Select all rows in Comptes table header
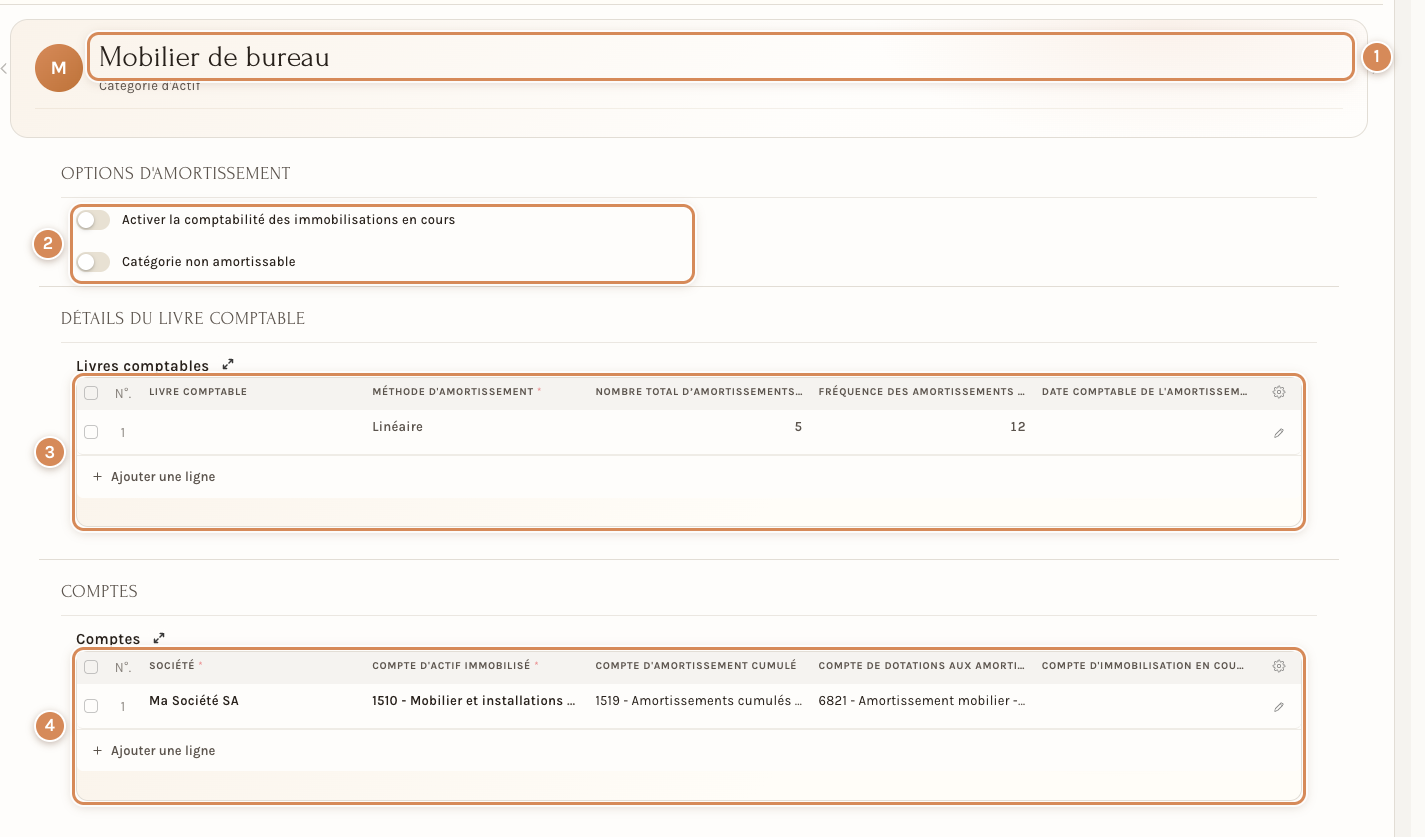Viewport: 1425px width, 837px height. 91,667
